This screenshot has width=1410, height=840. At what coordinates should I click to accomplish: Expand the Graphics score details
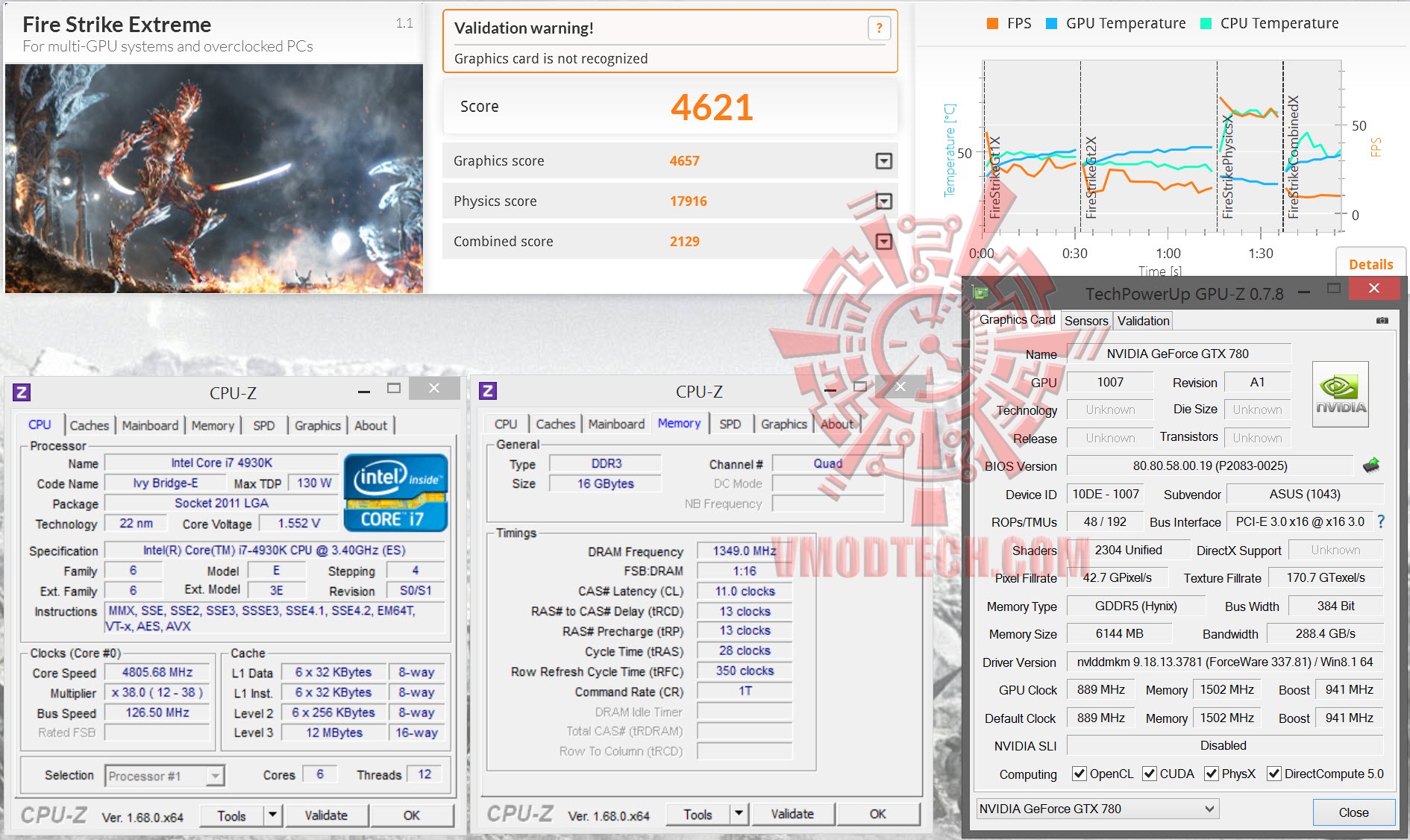tap(883, 161)
